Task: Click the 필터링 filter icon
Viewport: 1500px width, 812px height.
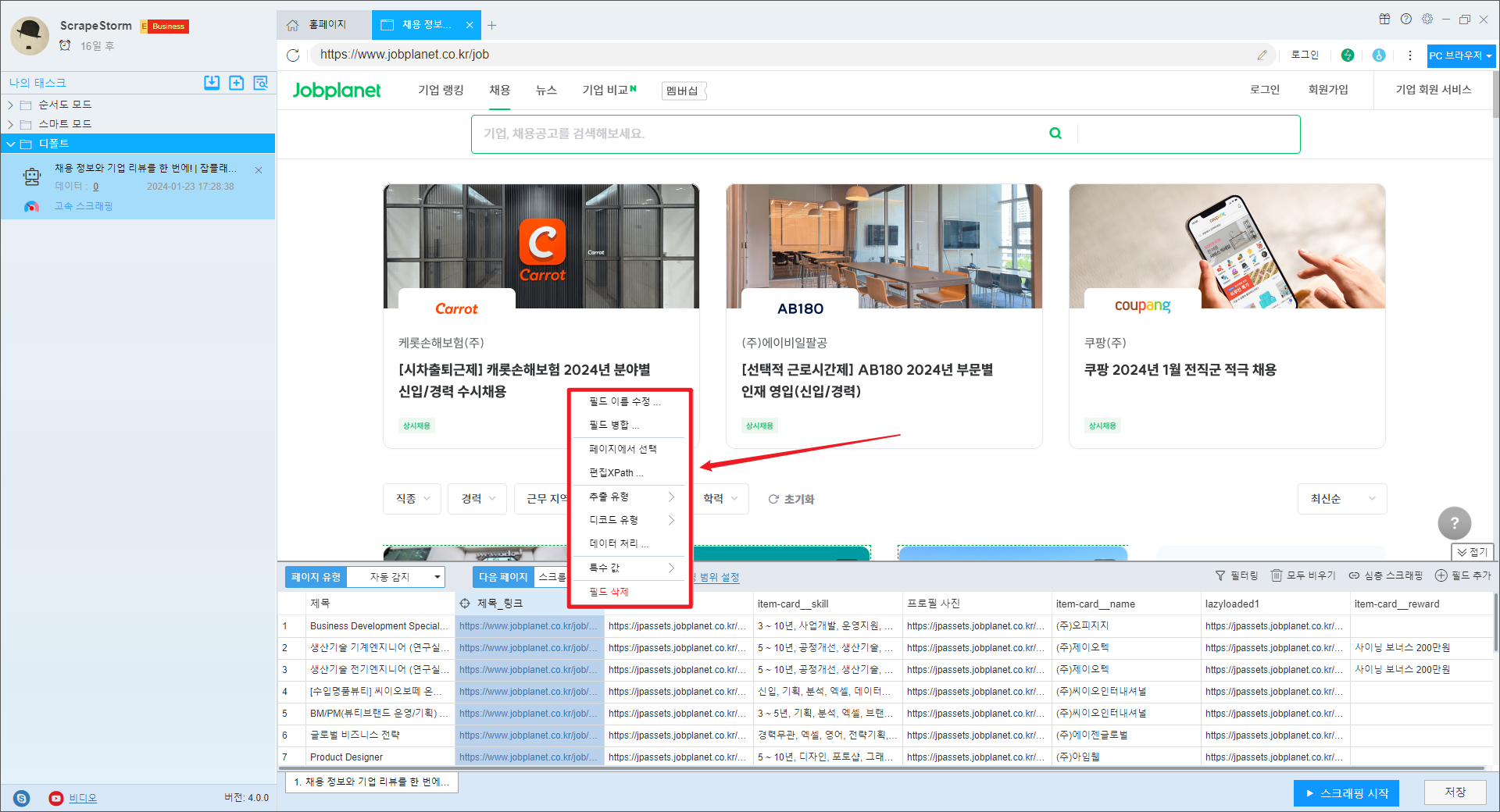Action: click(1220, 575)
